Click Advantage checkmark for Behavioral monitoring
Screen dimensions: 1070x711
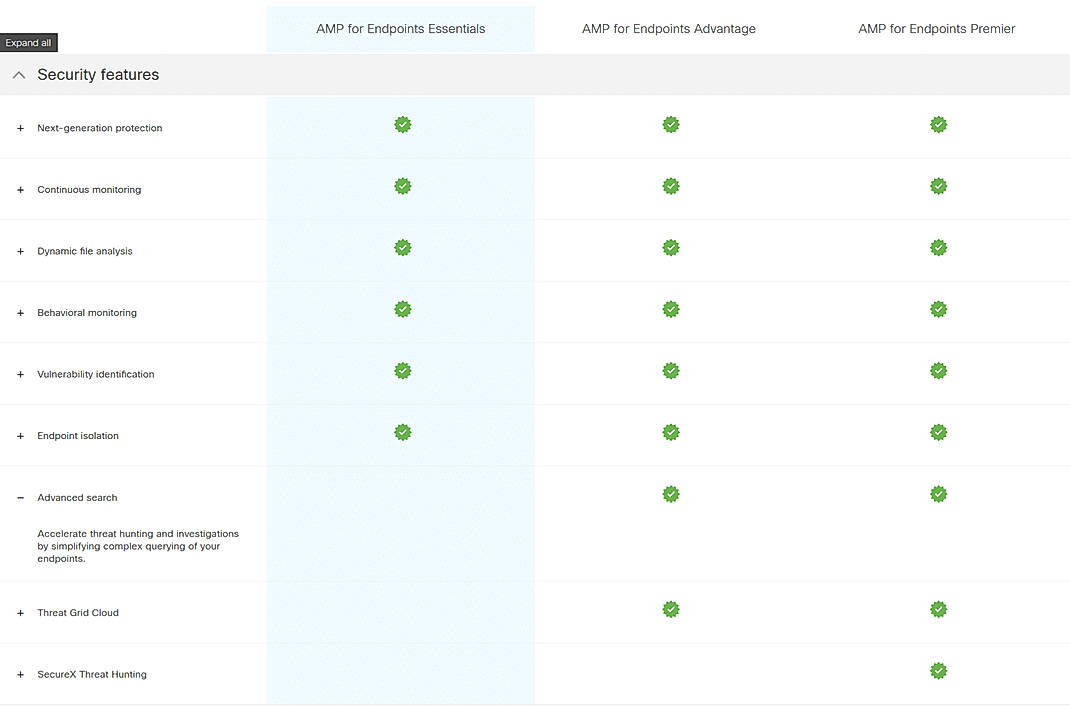pyautogui.click(x=671, y=309)
